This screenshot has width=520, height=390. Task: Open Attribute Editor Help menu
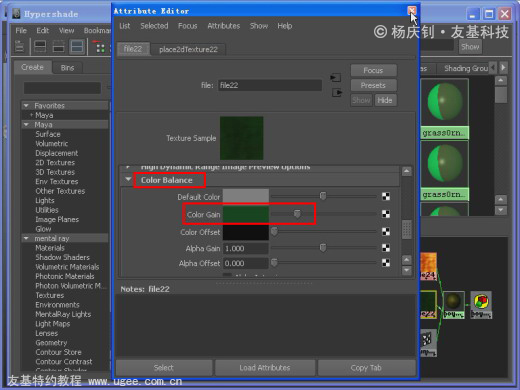click(285, 26)
